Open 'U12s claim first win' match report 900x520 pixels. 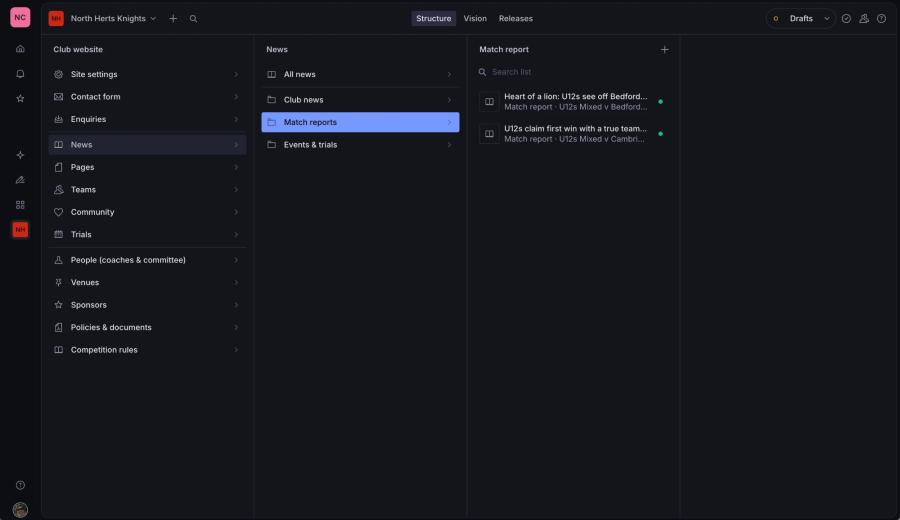574,134
